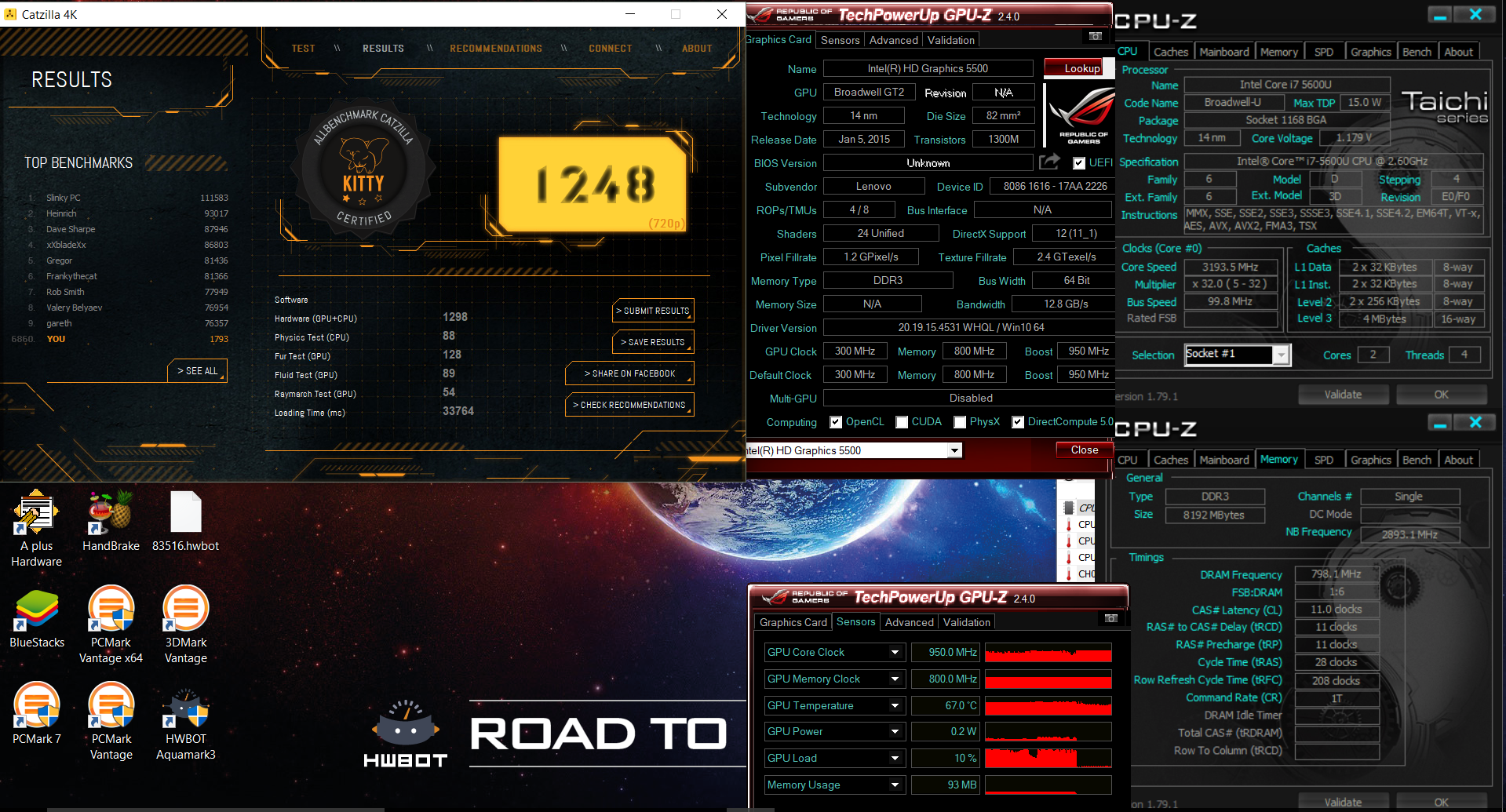Open the Recommendations menu in Catzilla
1506x812 pixels.
click(496, 49)
